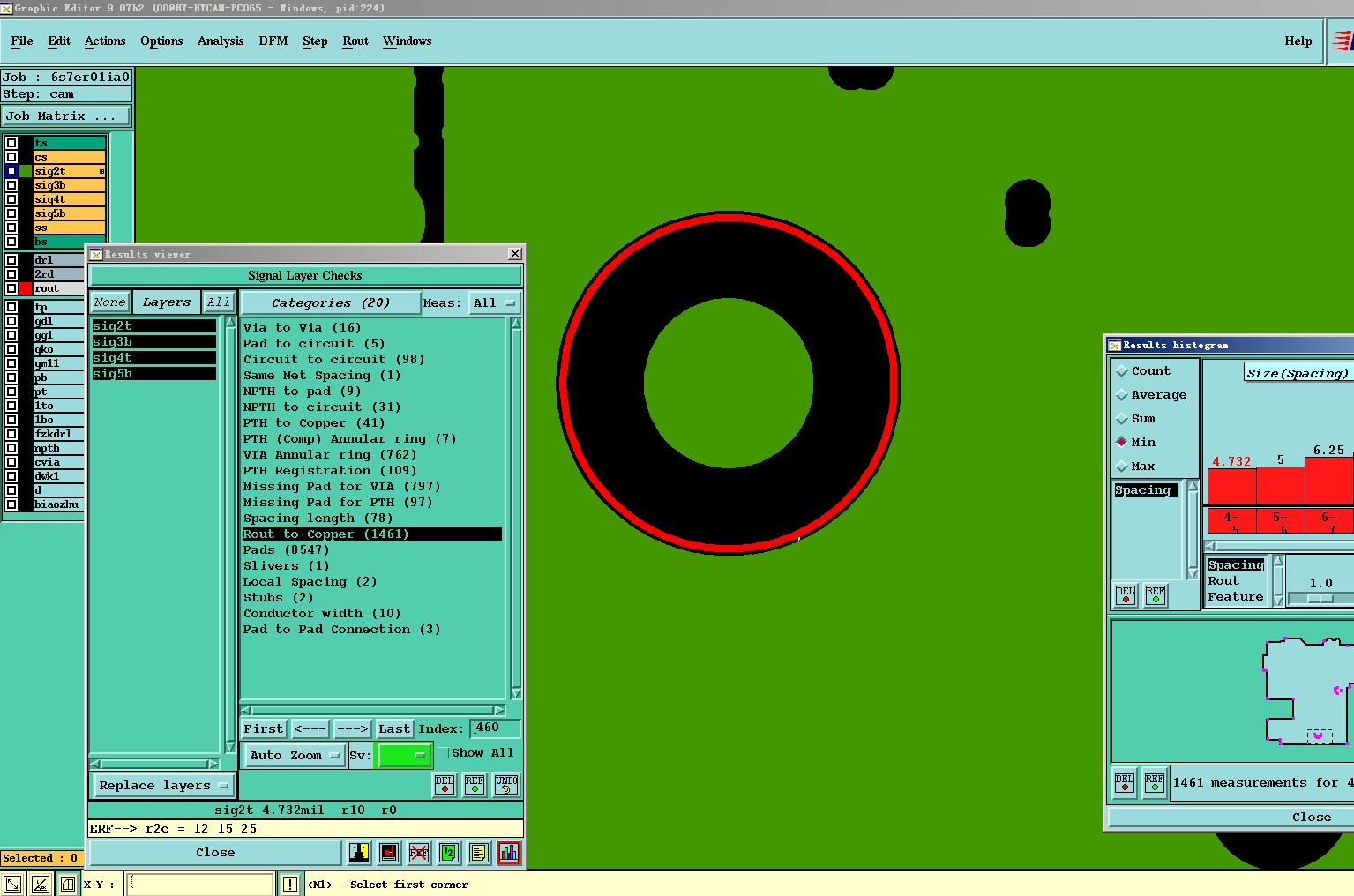Click the X Y coordinate input field
Screen dimensions: 1354x896
coord(200,884)
